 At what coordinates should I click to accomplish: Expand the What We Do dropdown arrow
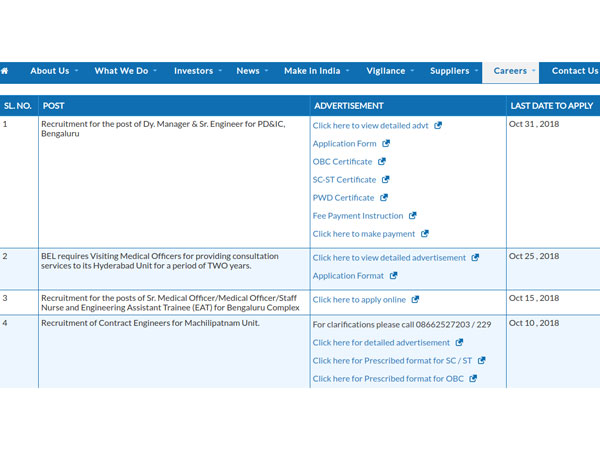click(155, 70)
